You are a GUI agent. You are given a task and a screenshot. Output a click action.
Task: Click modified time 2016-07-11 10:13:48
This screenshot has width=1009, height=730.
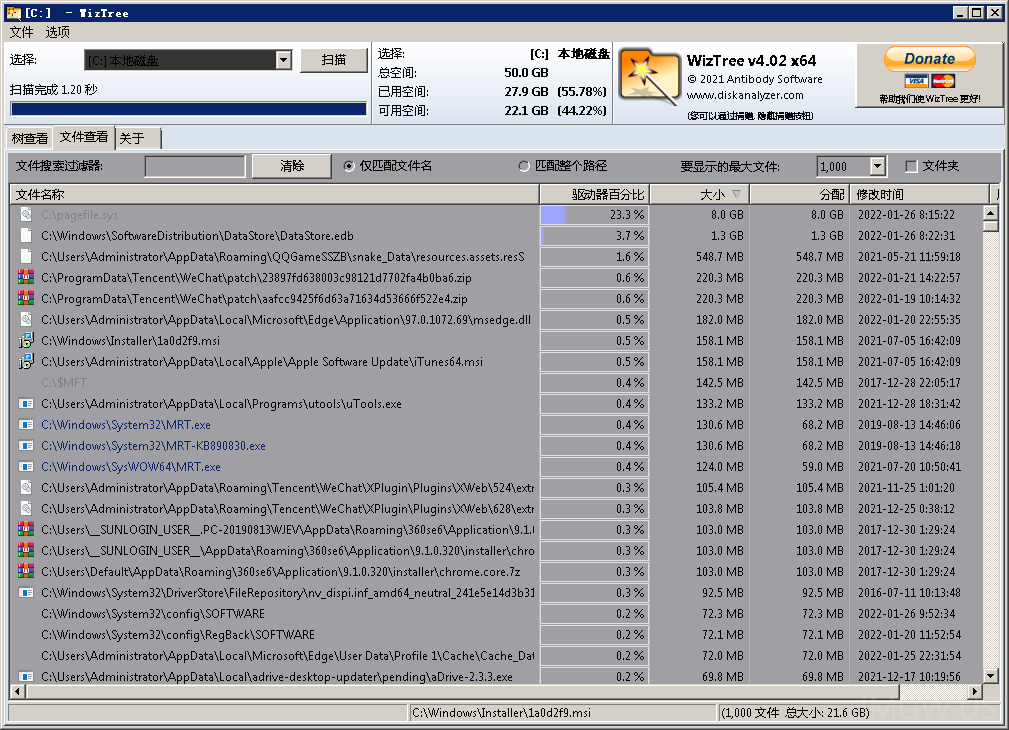click(x=909, y=593)
